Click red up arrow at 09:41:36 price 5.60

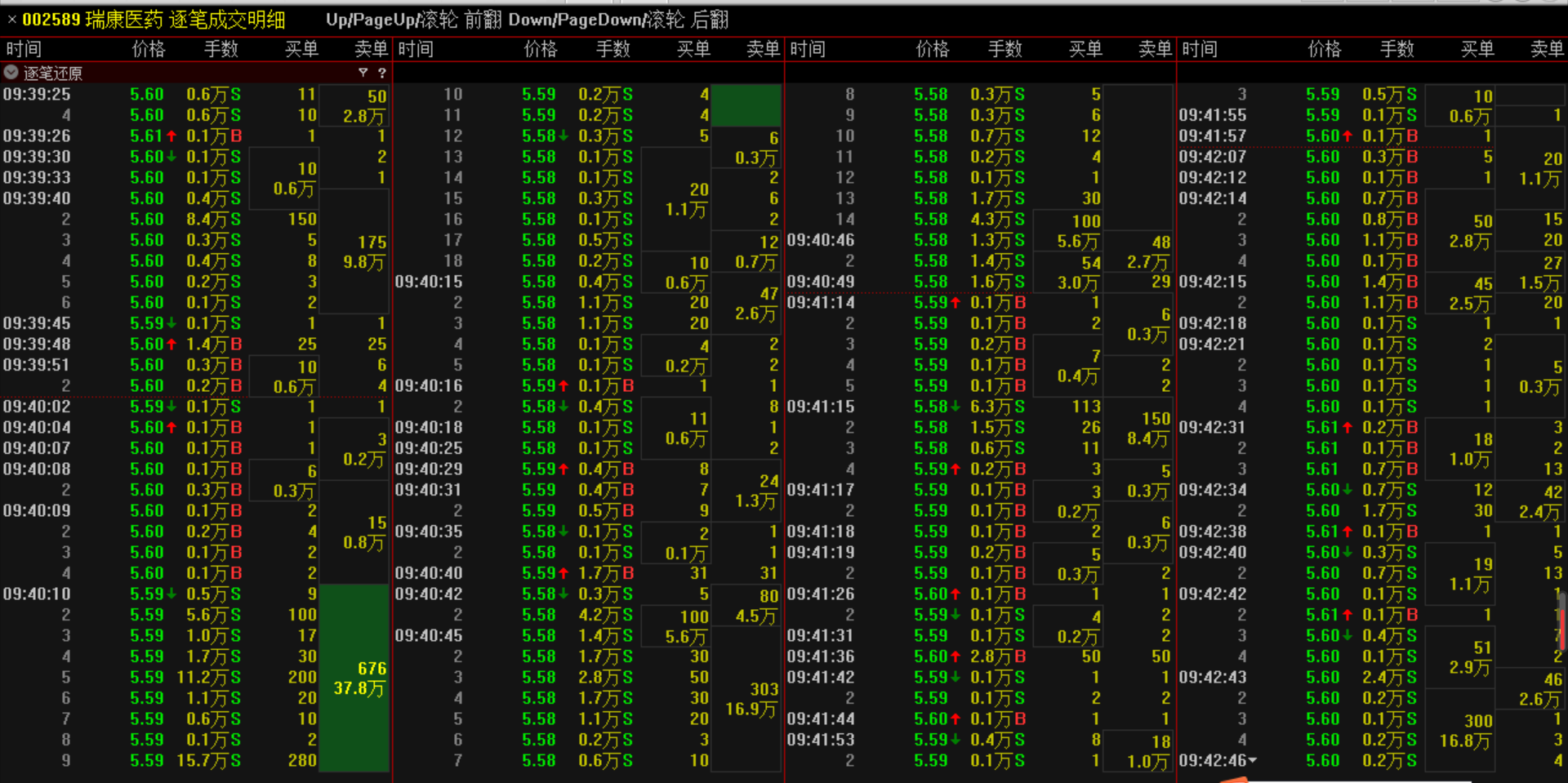click(x=955, y=656)
